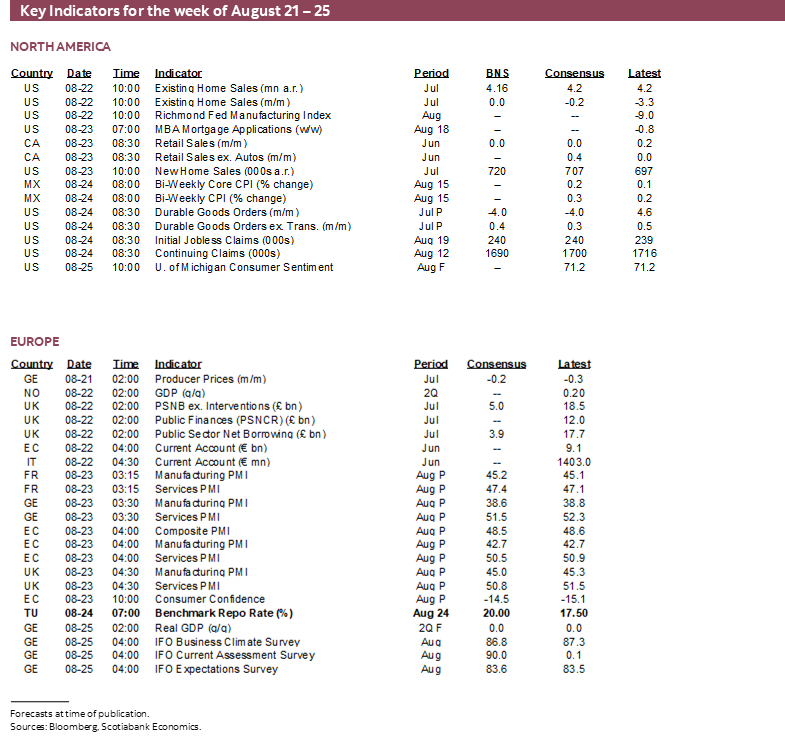Image resolution: width=785 pixels, height=738 pixels.
Task: Click the Continuing Claims (000s) indicator
Action: pyautogui.click(x=218, y=253)
